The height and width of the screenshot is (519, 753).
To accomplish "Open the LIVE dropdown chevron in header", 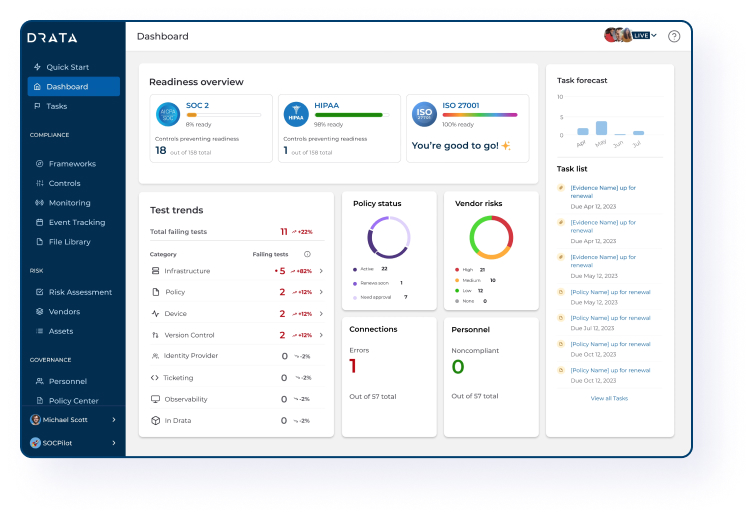I will click(x=654, y=35).
